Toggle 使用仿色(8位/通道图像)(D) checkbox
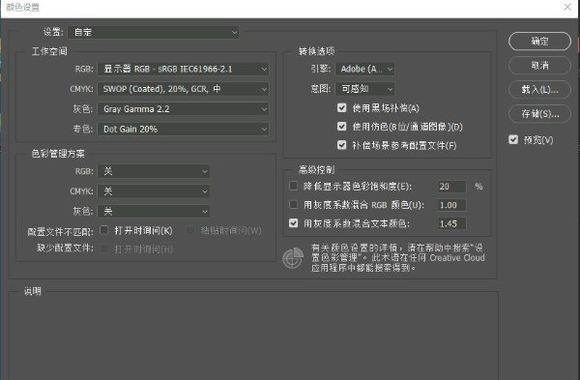This screenshot has width=580, height=380. (342, 127)
